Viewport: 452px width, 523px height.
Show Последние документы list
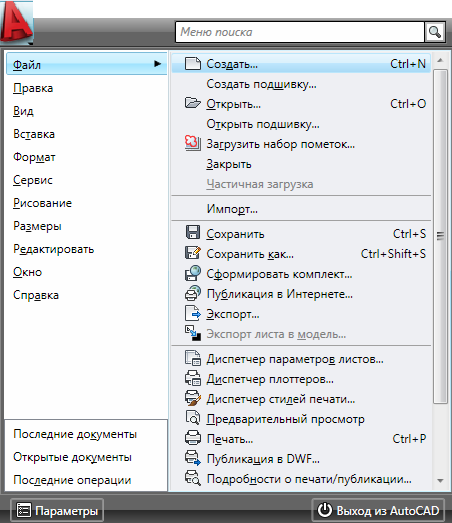(x=75, y=434)
